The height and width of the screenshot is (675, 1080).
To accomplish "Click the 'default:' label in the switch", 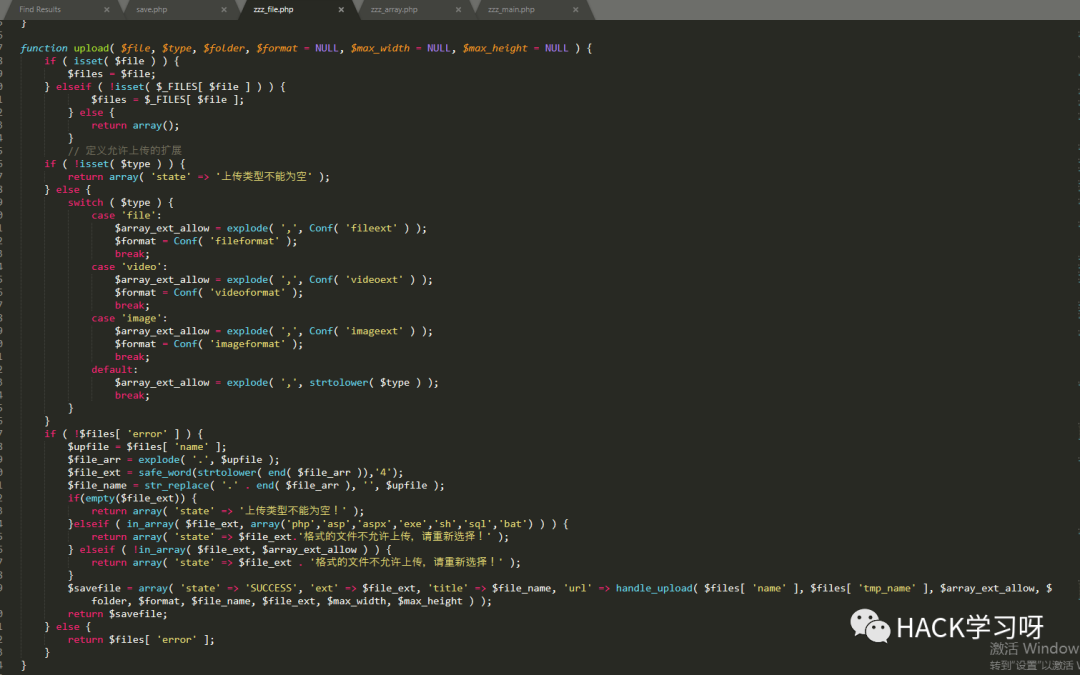I will click(114, 370).
